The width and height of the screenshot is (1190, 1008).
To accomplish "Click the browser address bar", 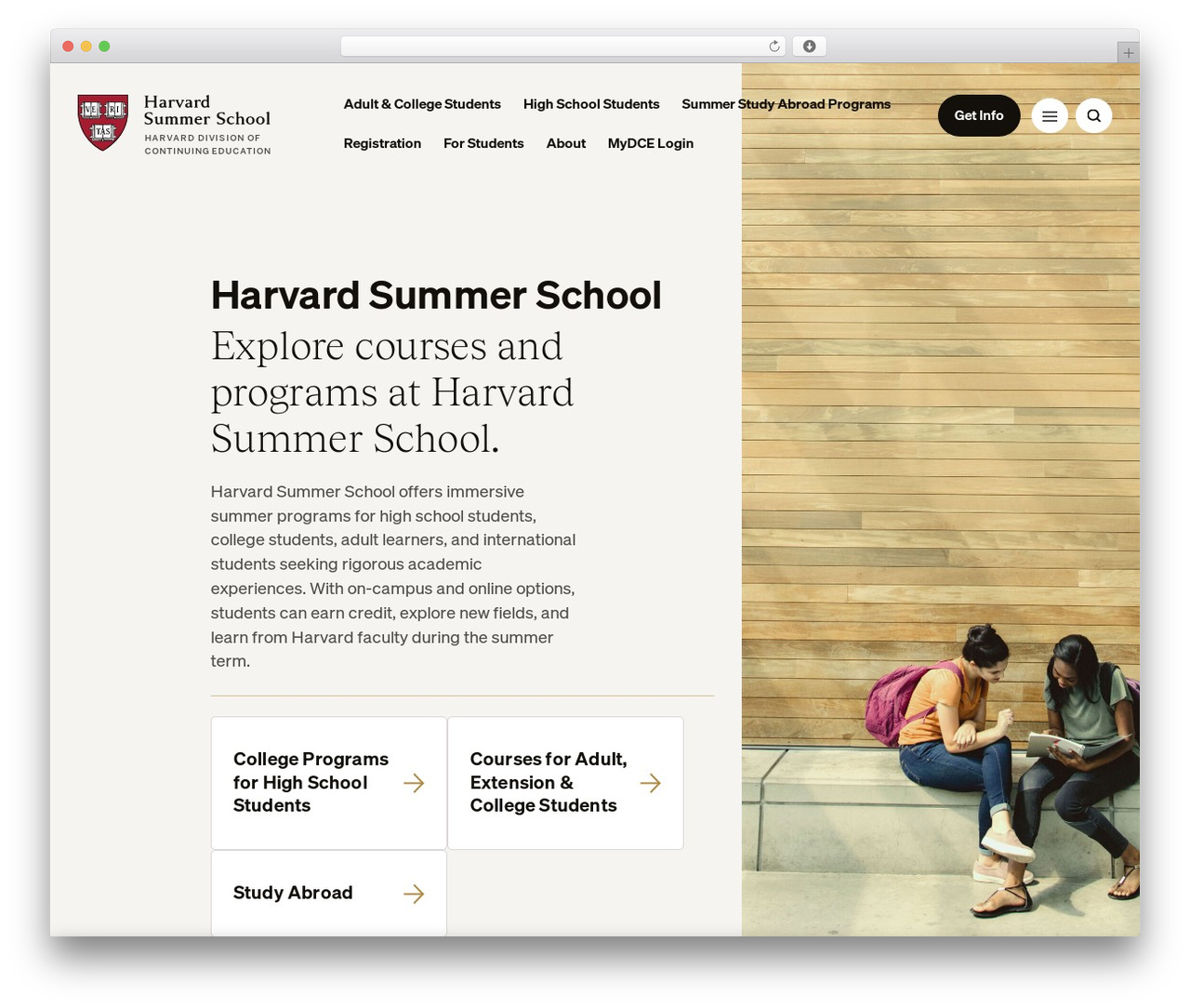I will [562, 46].
